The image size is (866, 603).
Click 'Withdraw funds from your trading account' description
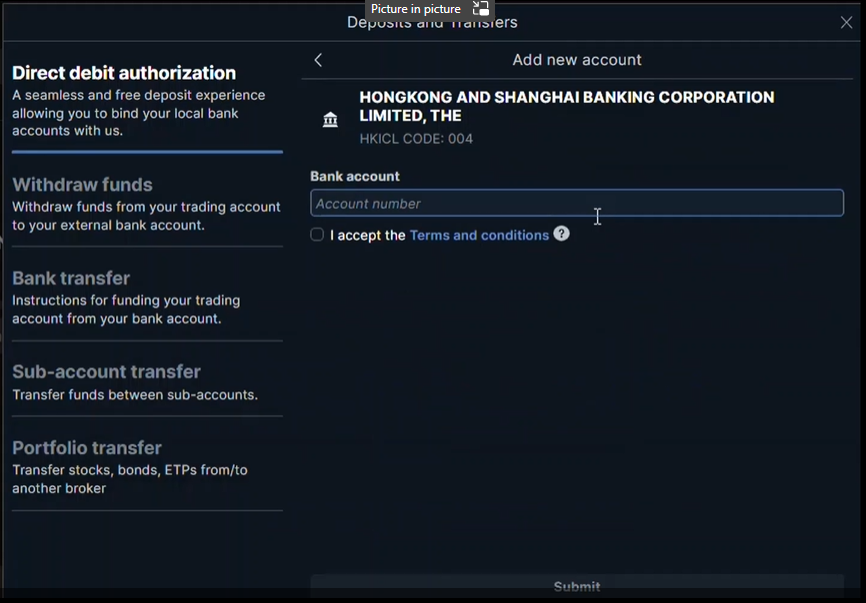click(x=146, y=216)
